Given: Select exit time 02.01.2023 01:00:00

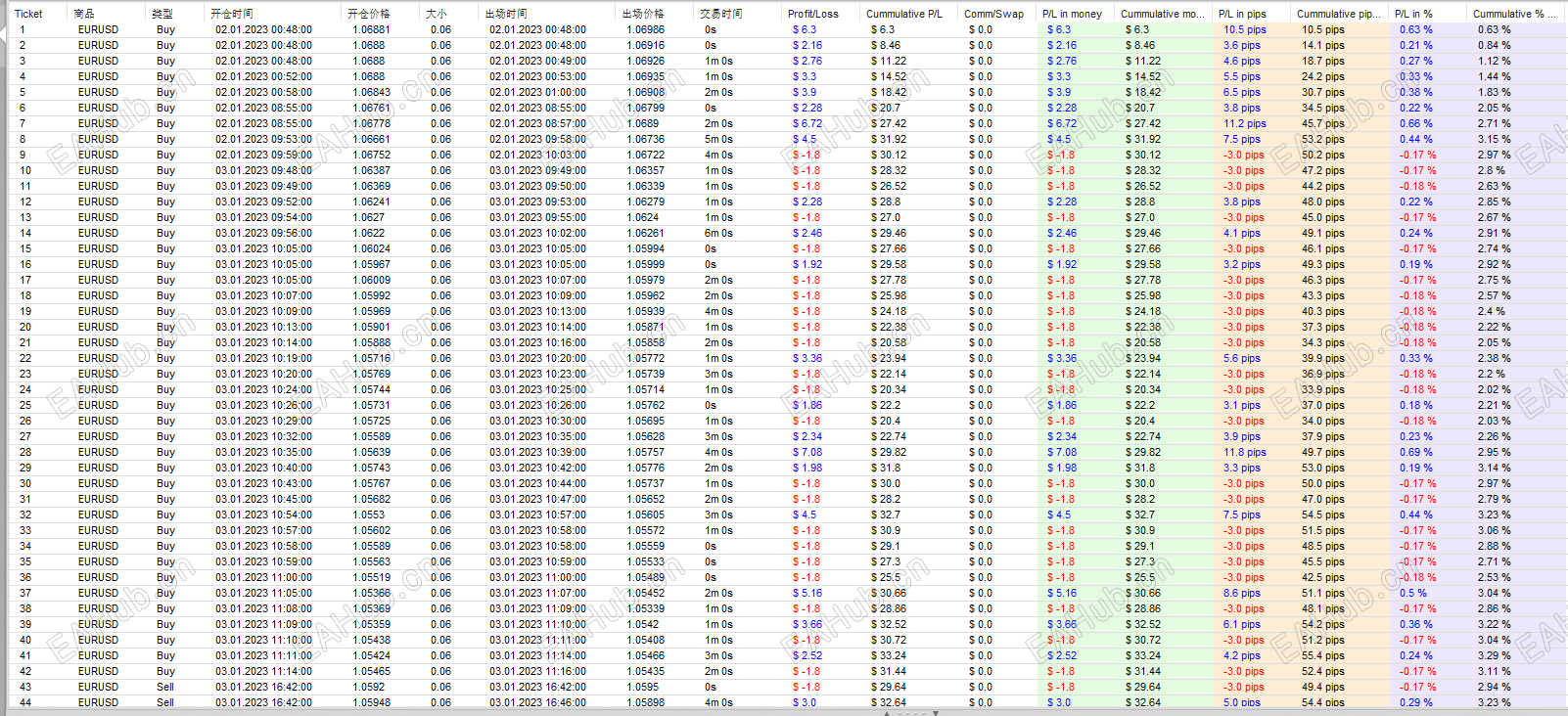Looking at the screenshot, I should 538,92.
